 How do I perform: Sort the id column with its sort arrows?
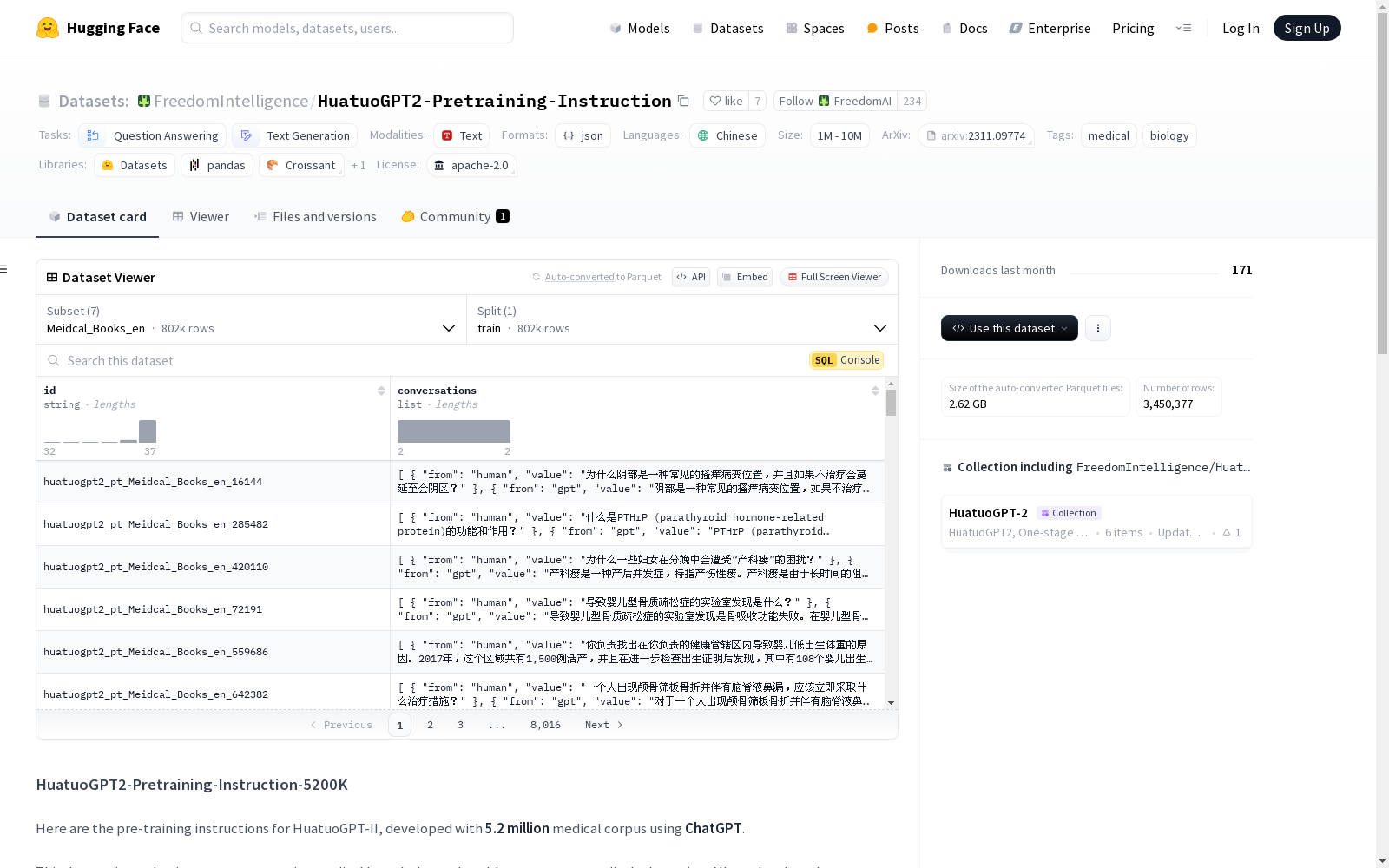(x=381, y=391)
